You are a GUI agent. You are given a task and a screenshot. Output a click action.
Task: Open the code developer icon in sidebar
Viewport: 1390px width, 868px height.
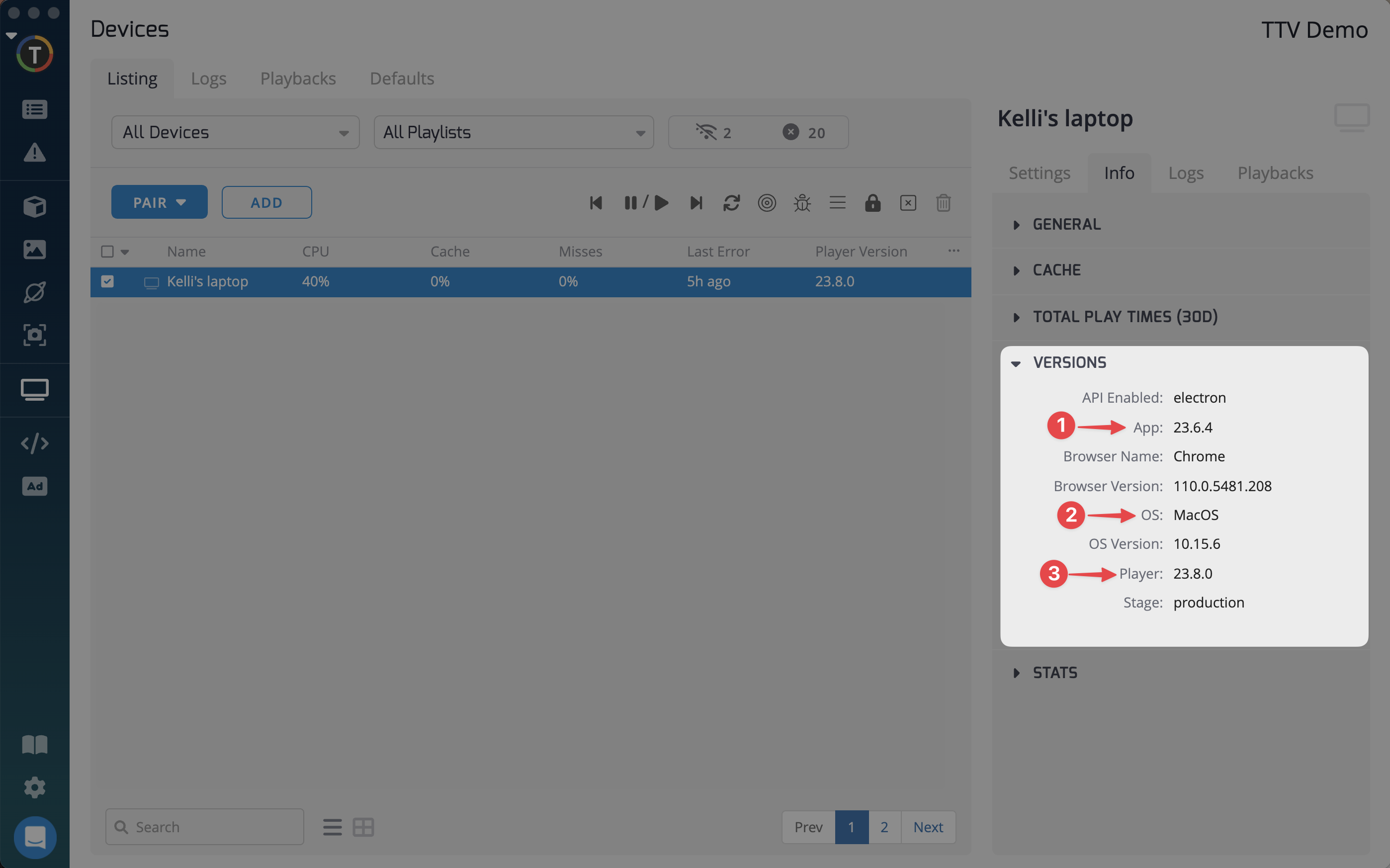34,443
